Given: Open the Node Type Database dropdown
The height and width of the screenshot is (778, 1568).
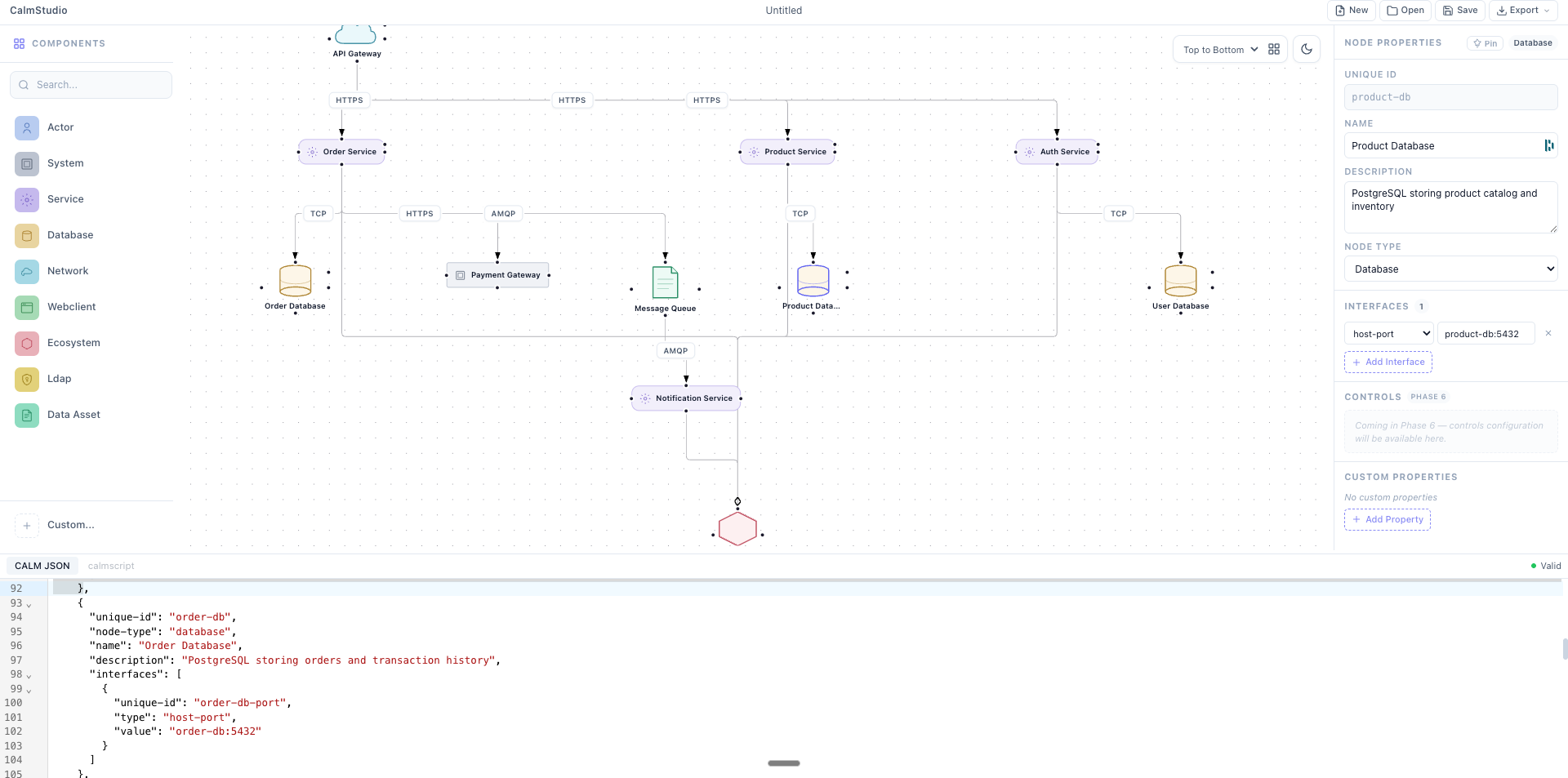Looking at the screenshot, I should click(1450, 269).
